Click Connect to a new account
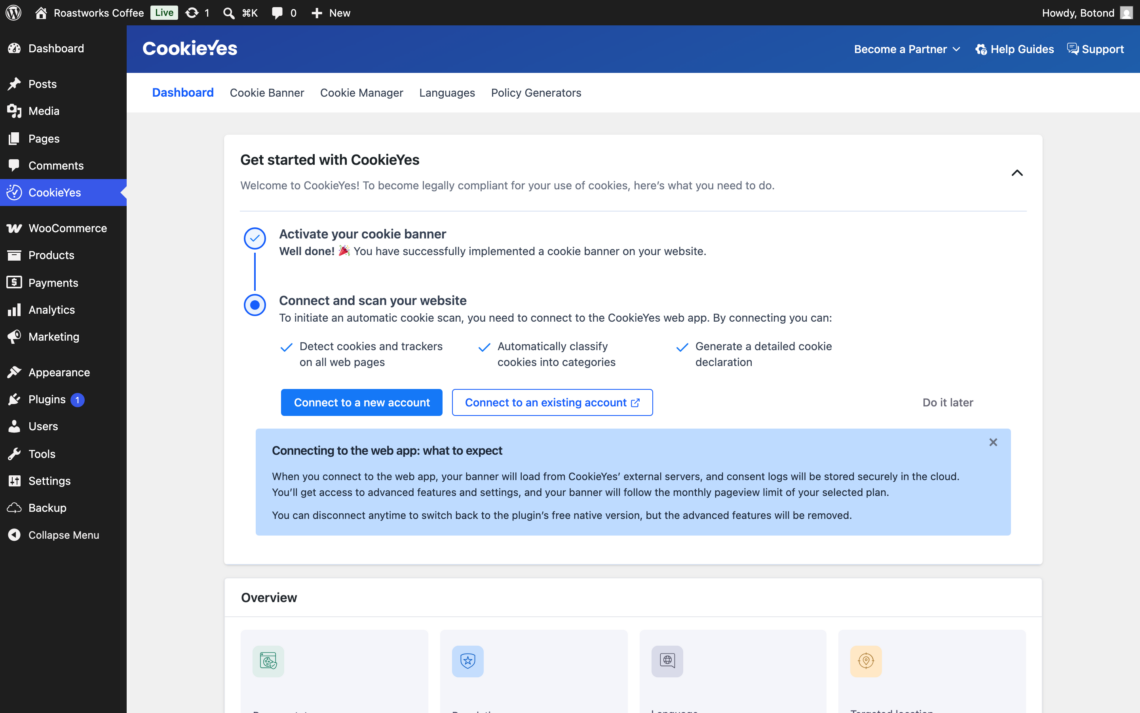The height and width of the screenshot is (713, 1140). [x=361, y=402]
